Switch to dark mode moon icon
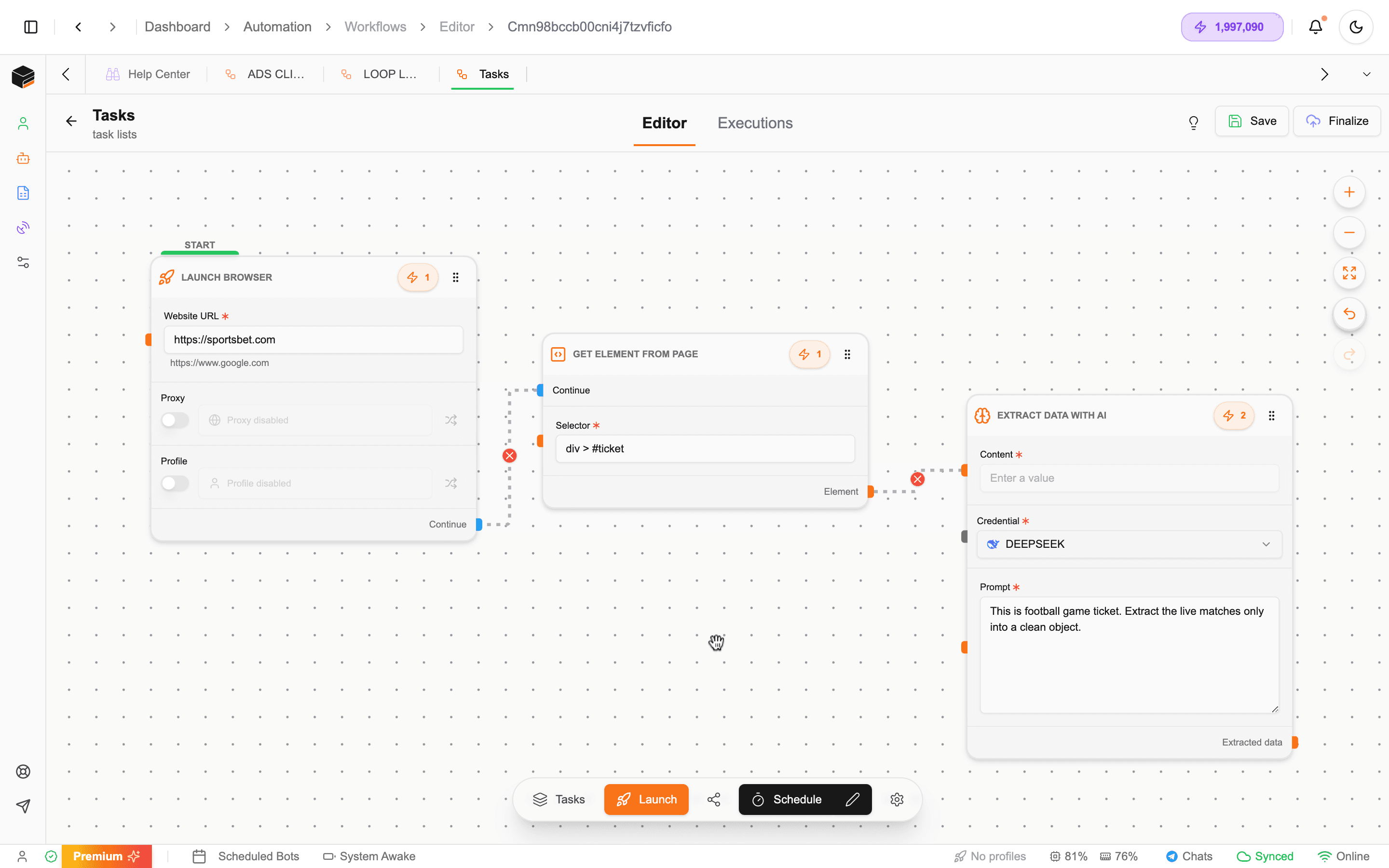This screenshot has height=868, width=1389. point(1356,27)
